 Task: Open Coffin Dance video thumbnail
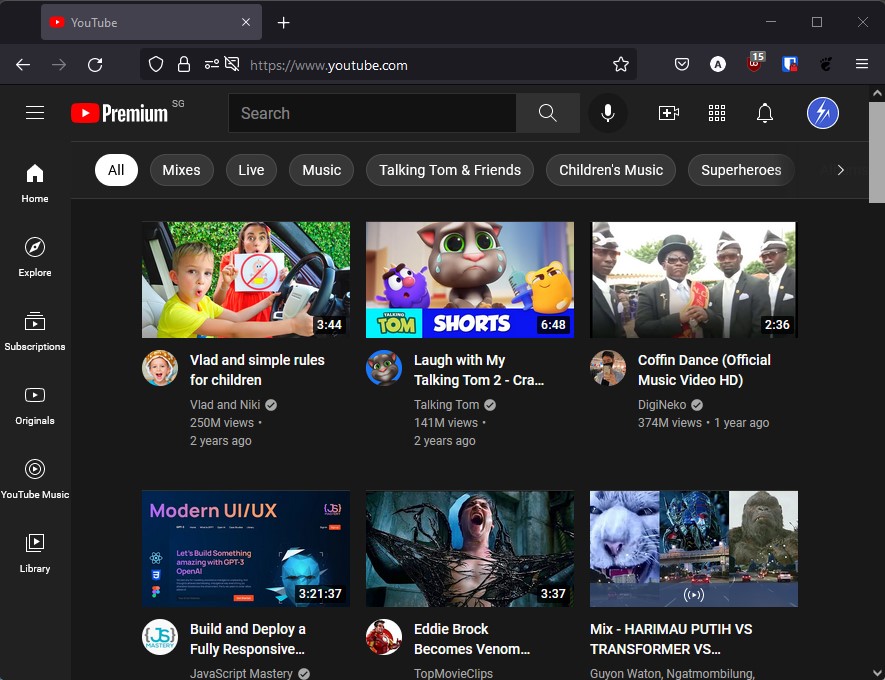tap(694, 280)
